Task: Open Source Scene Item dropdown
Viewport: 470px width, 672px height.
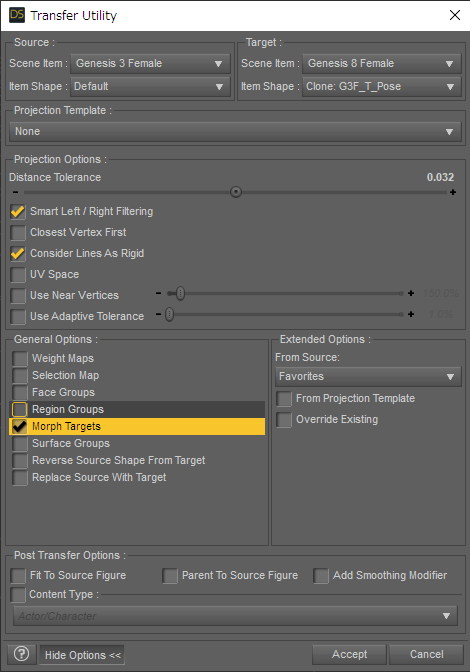Action: [x=150, y=63]
